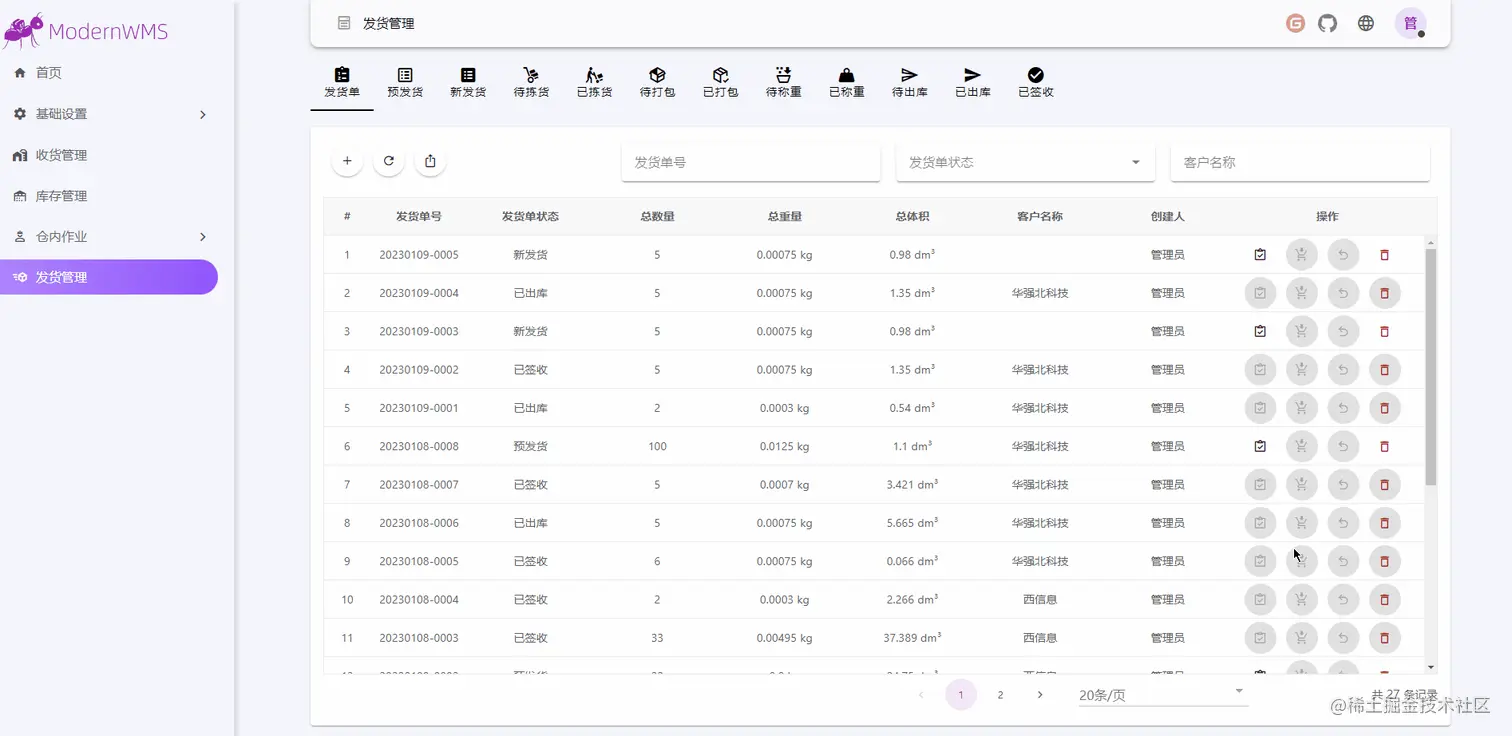This screenshot has height=736, width=1512.
Task: Click the table scrollbar down arrow
Action: point(1431,667)
